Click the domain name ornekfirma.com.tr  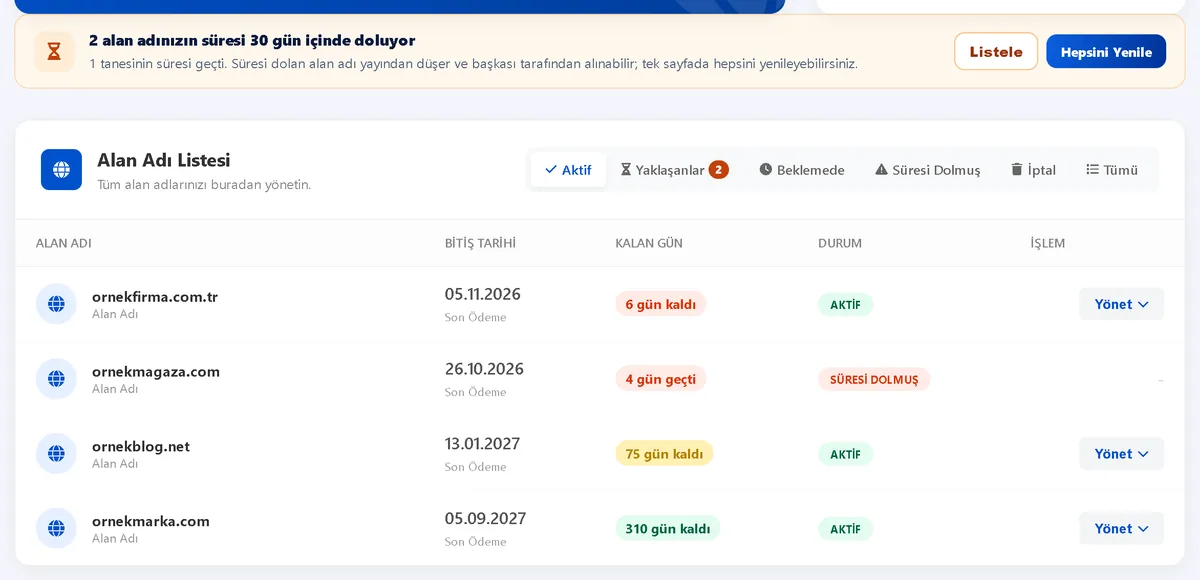pyautogui.click(x=155, y=297)
